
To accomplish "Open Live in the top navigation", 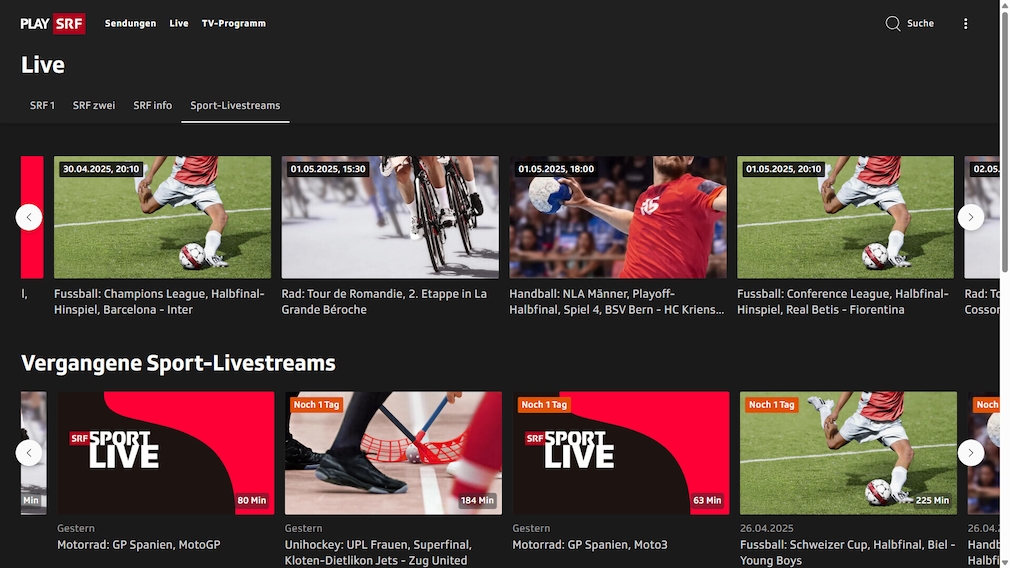I will pos(179,23).
